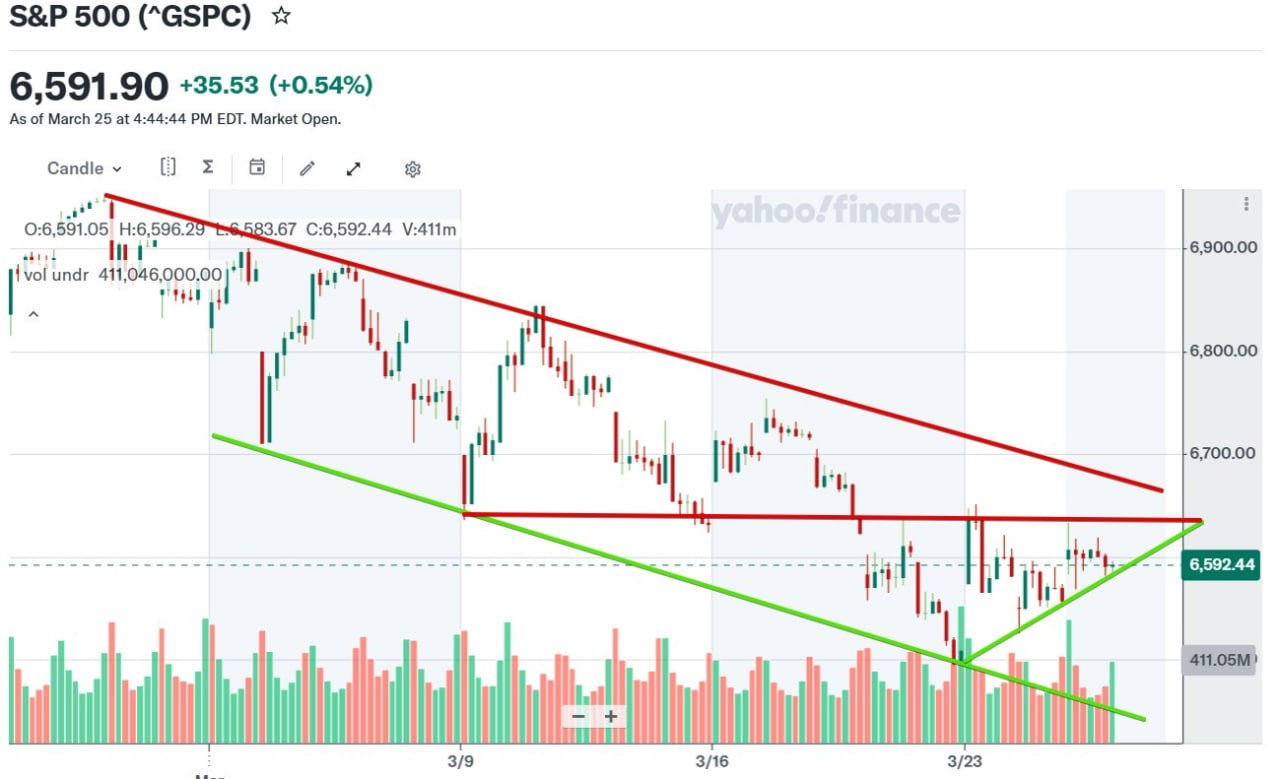The height and width of the screenshot is (779, 1280).
Task: Open the comparison tool icon
Action: 168,167
